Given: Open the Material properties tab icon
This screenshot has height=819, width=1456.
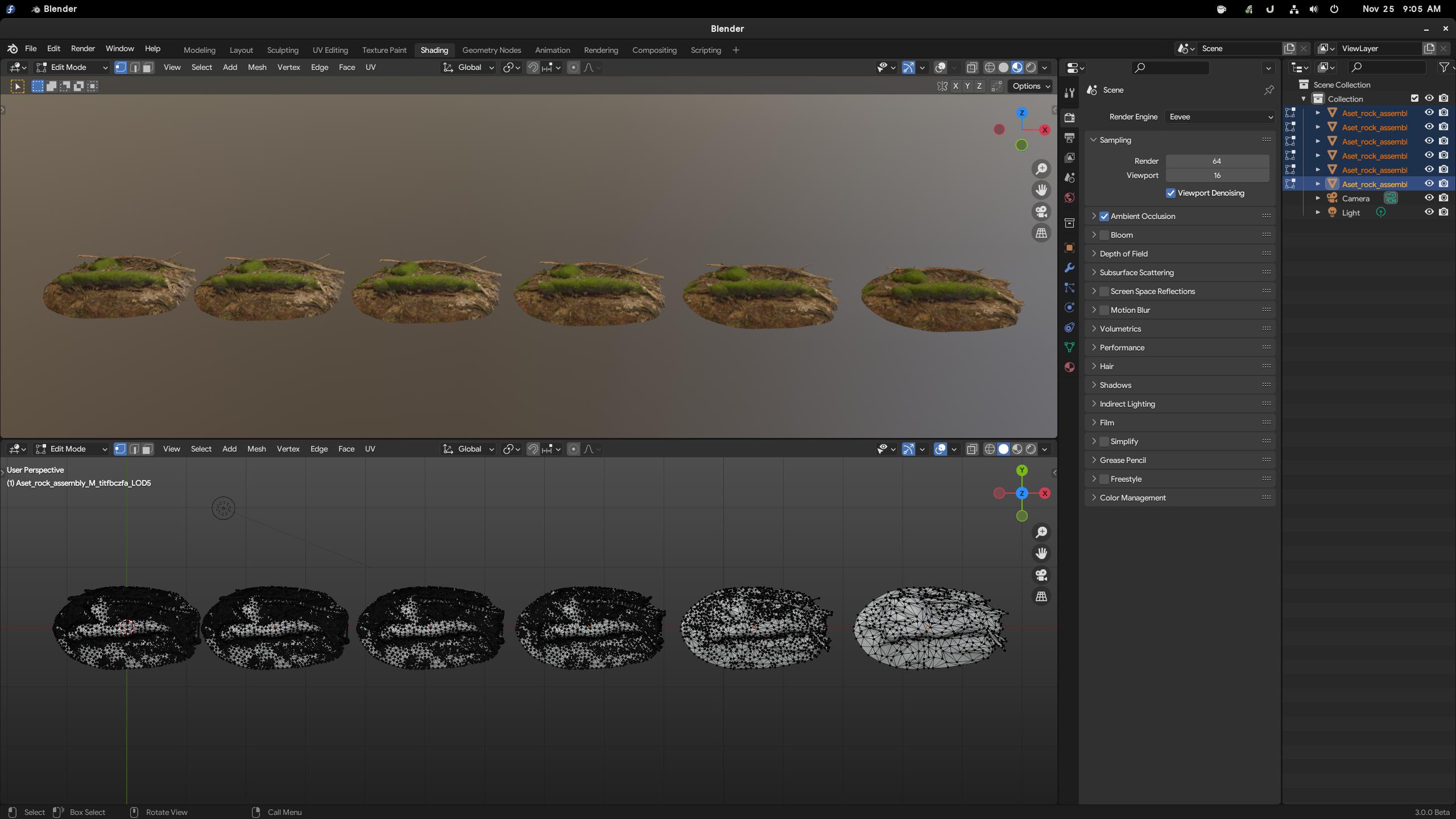Looking at the screenshot, I should (x=1069, y=367).
